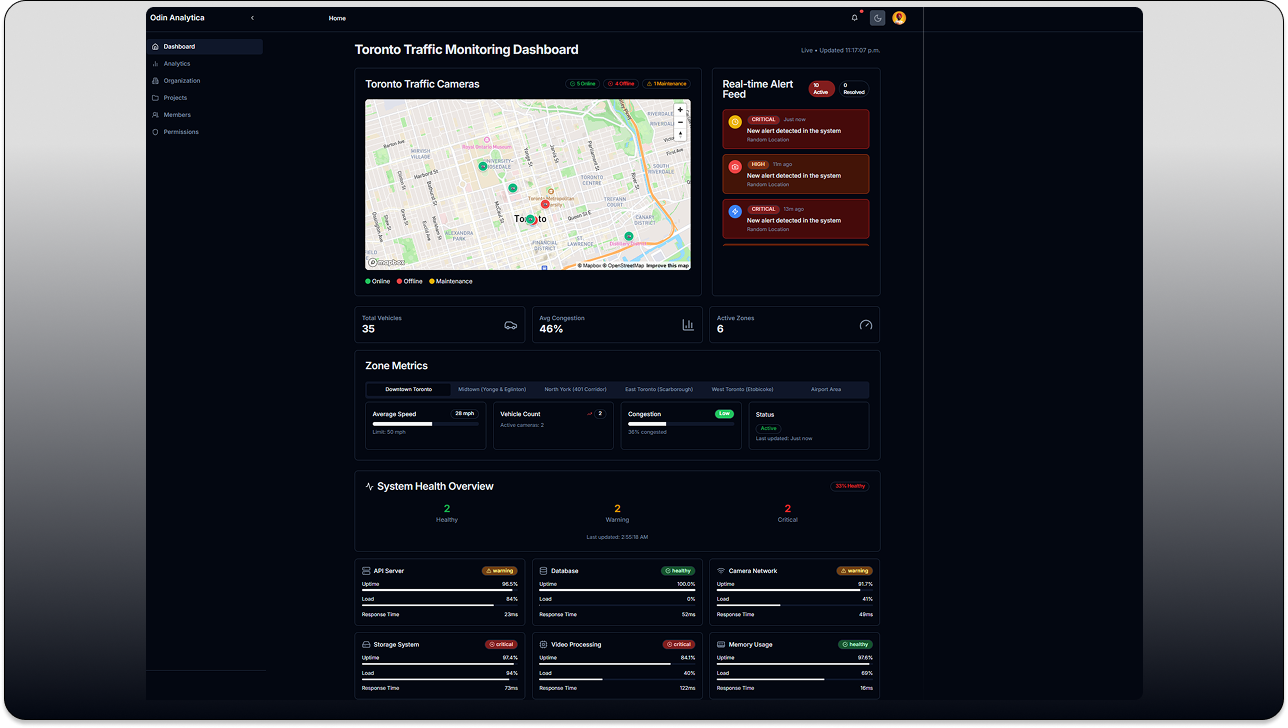The image size is (1288, 728).
Task: Open the yellow user avatar menu
Action: 898,17
